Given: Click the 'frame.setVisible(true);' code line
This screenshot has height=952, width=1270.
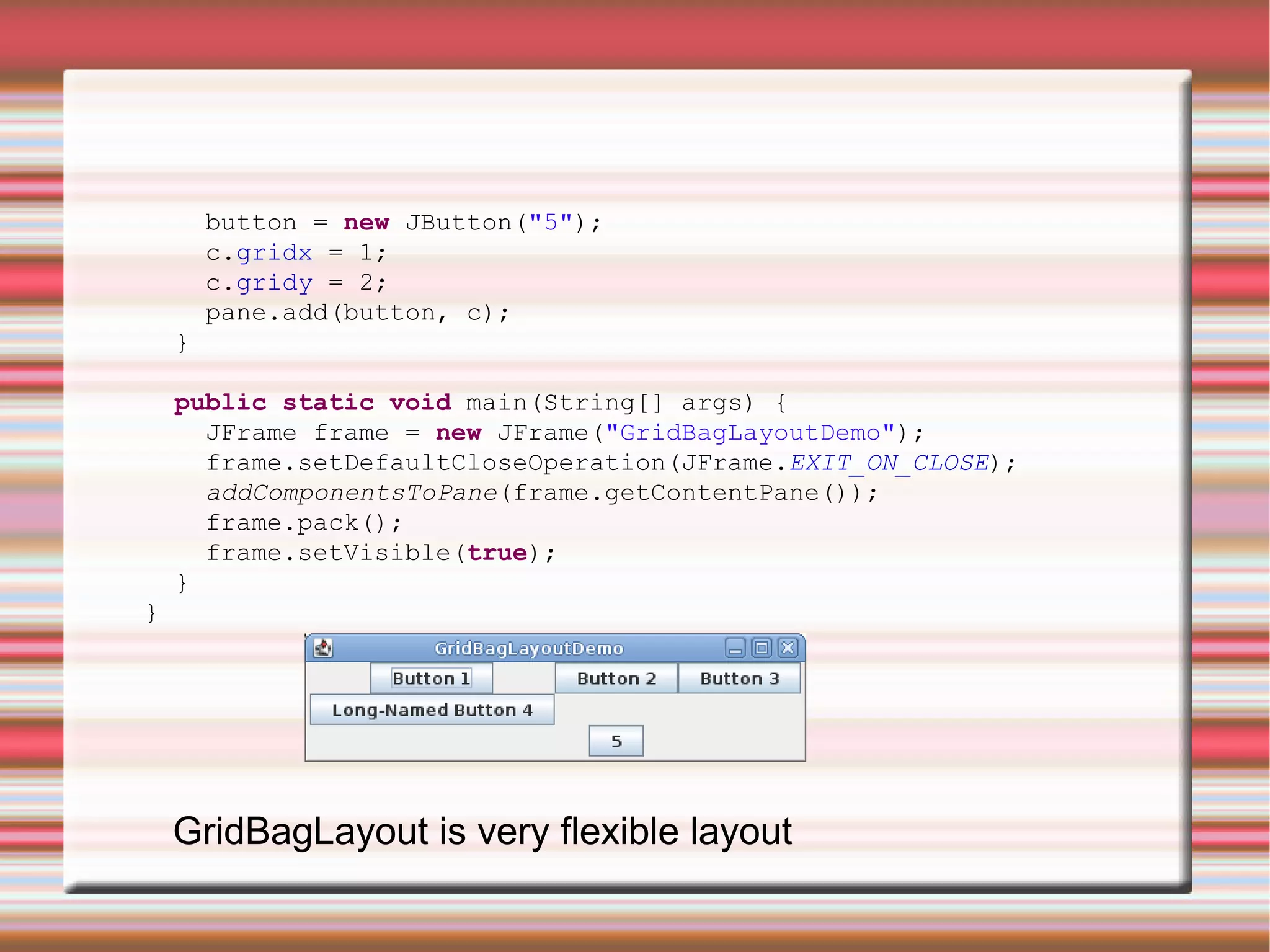Looking at the screenshot, I should point(381,553).
